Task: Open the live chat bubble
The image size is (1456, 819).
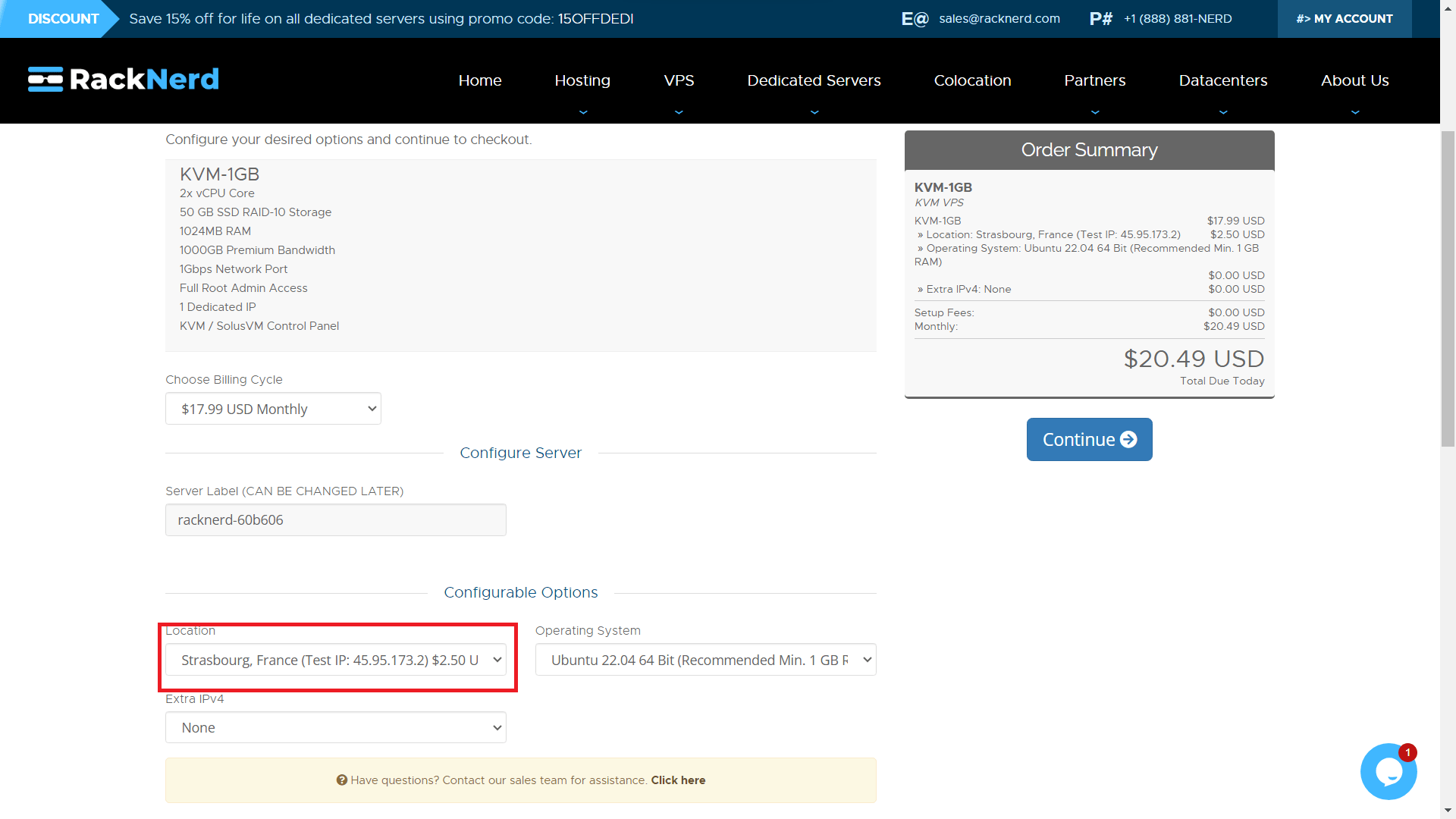Action: point(1389,771)
